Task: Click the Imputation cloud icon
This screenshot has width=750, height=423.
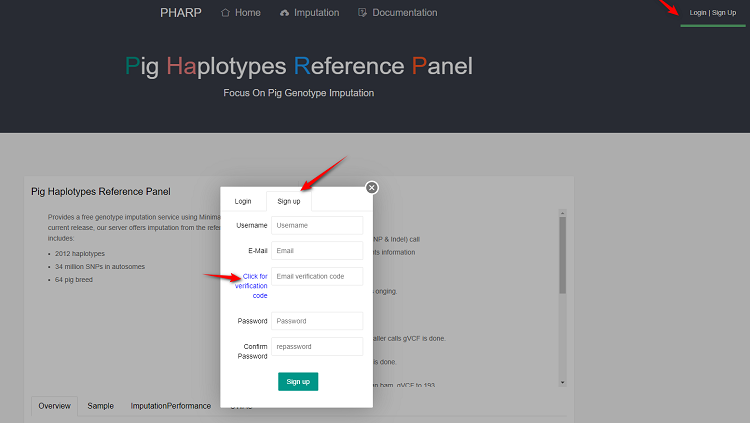Action: (x=285, y=13)
